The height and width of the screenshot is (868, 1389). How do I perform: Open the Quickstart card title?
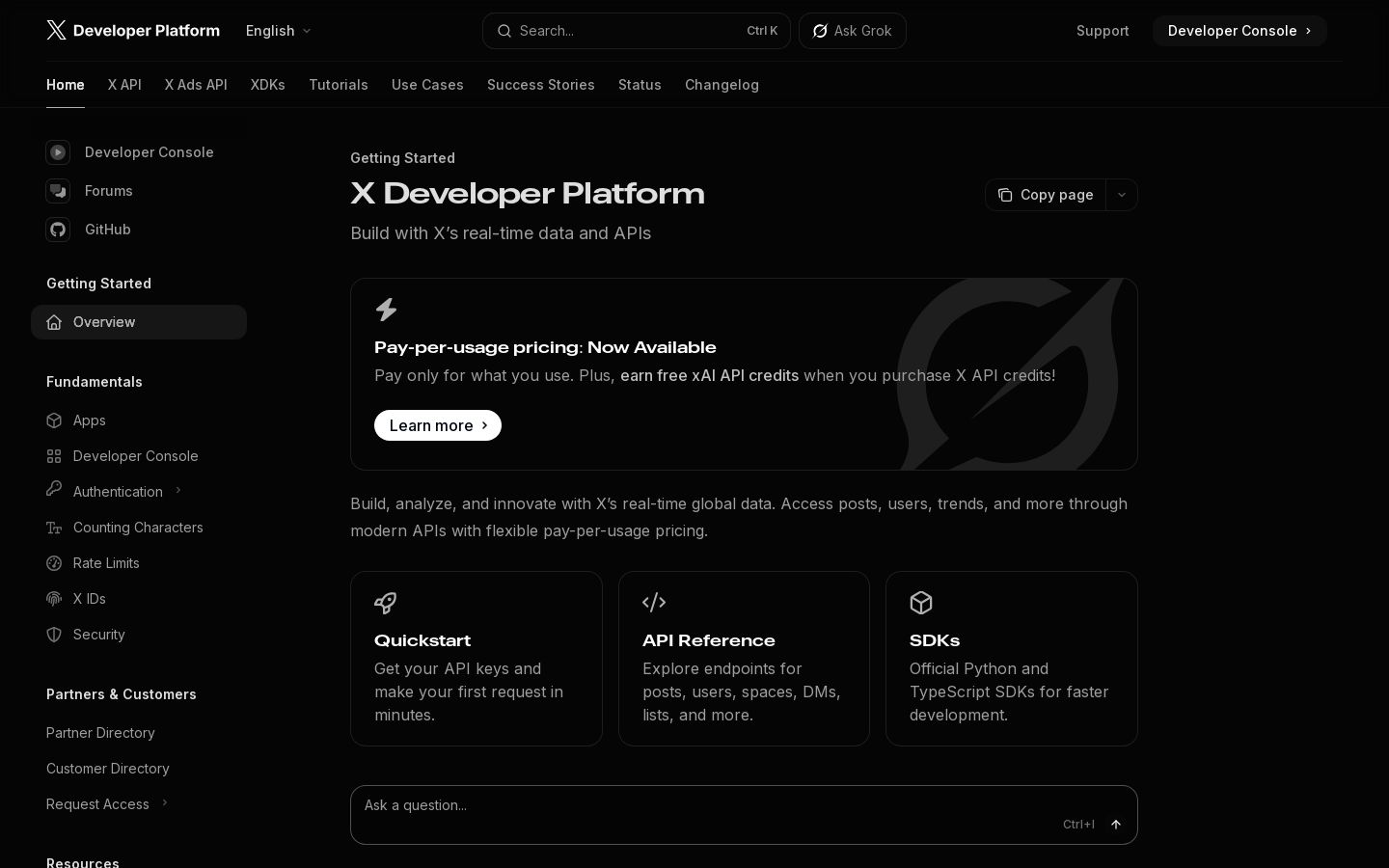pyautogui.click(x=422, y=641)
